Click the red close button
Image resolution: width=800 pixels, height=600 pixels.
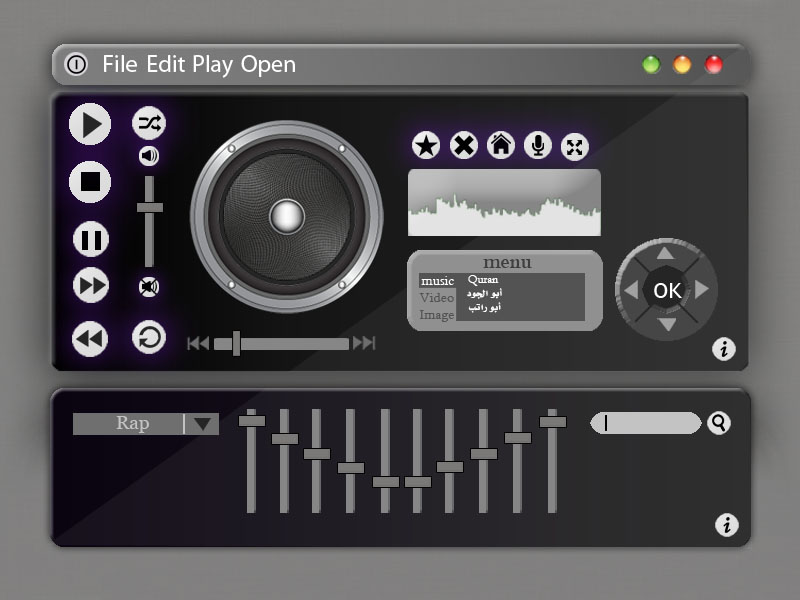coord(713,65)
